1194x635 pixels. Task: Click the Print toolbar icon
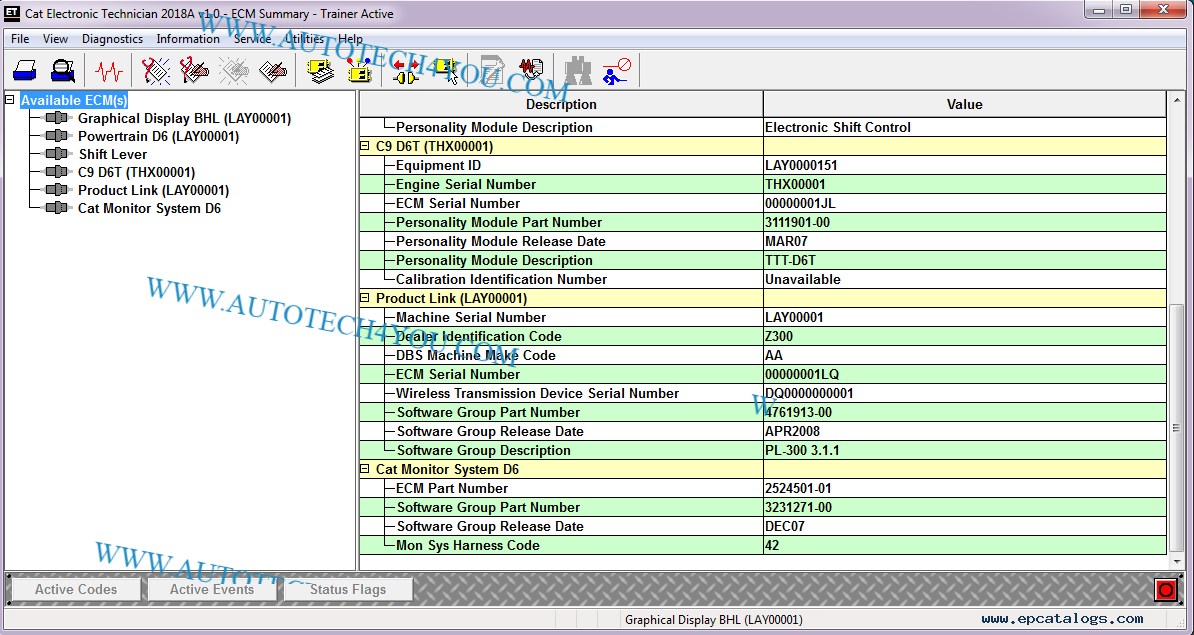[25, 71]
